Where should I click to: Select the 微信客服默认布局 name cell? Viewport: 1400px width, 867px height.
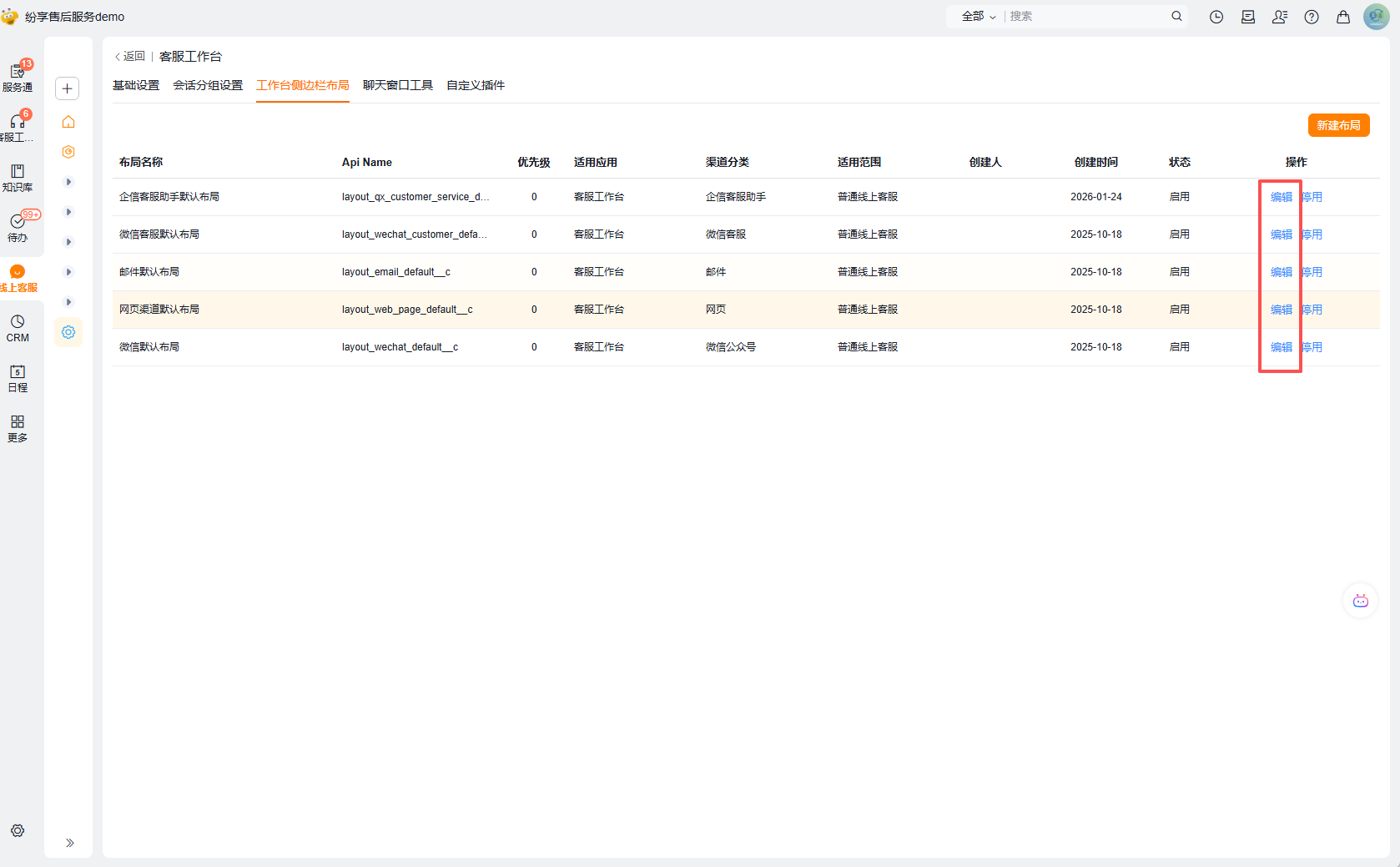click(x=159, y=234)
